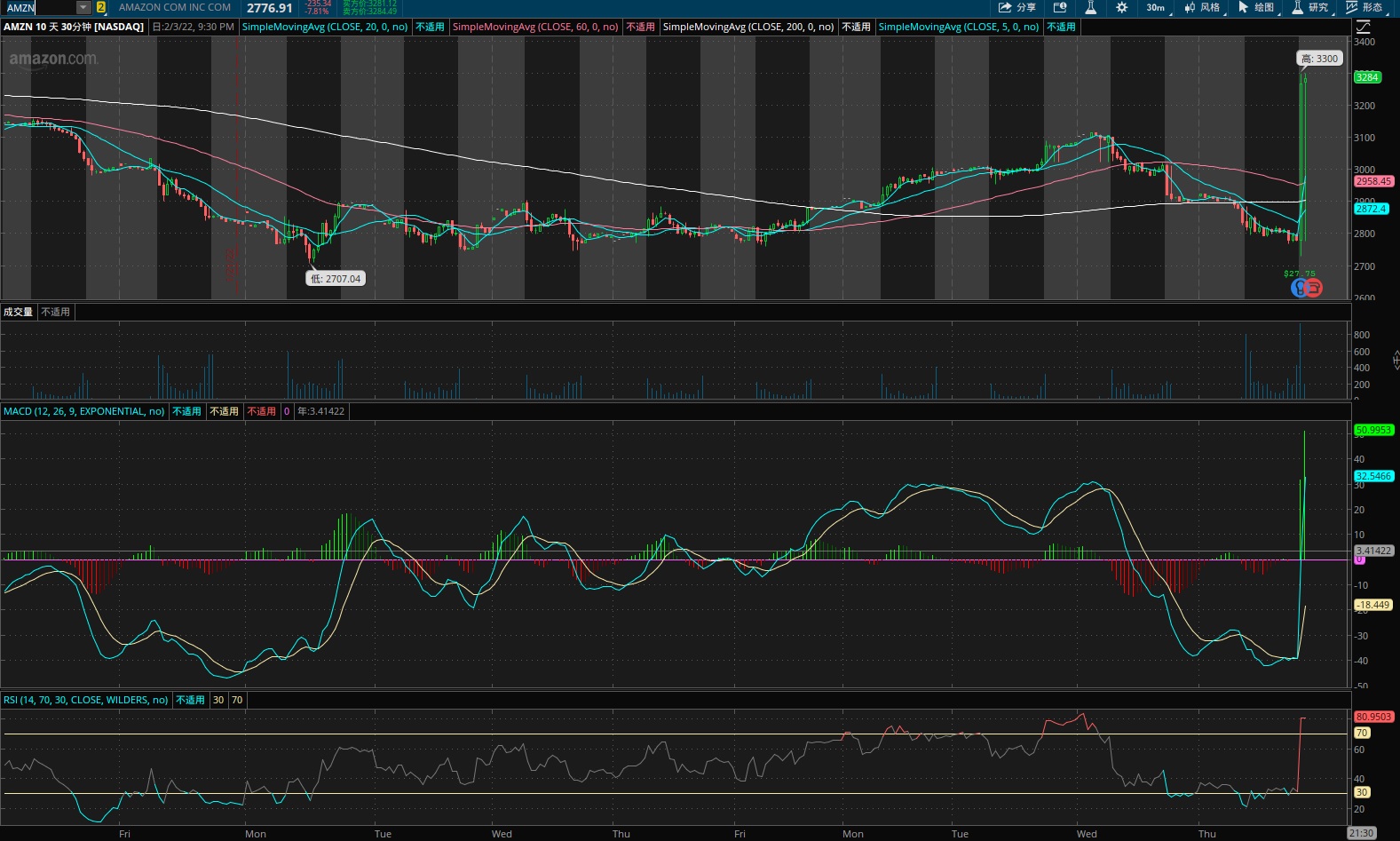Click the yellow link number 2 badge
The image size is (1400, 841).
101,7
